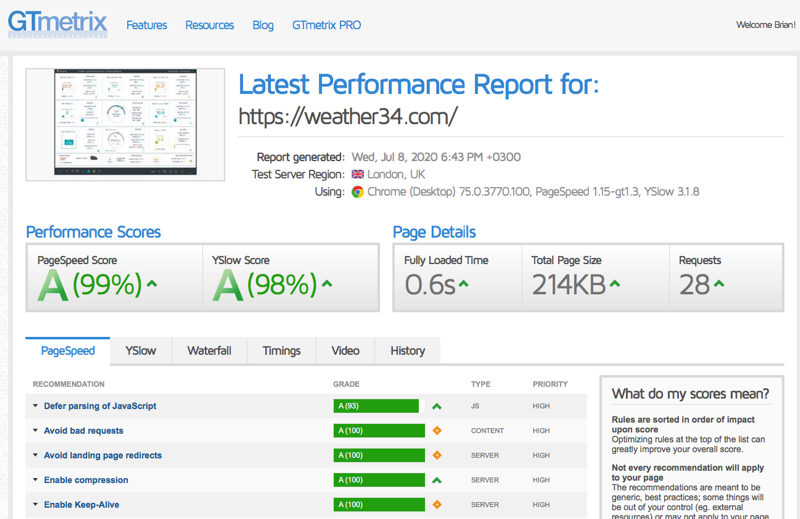Click the PRIORITY column header

pos(550,384)
